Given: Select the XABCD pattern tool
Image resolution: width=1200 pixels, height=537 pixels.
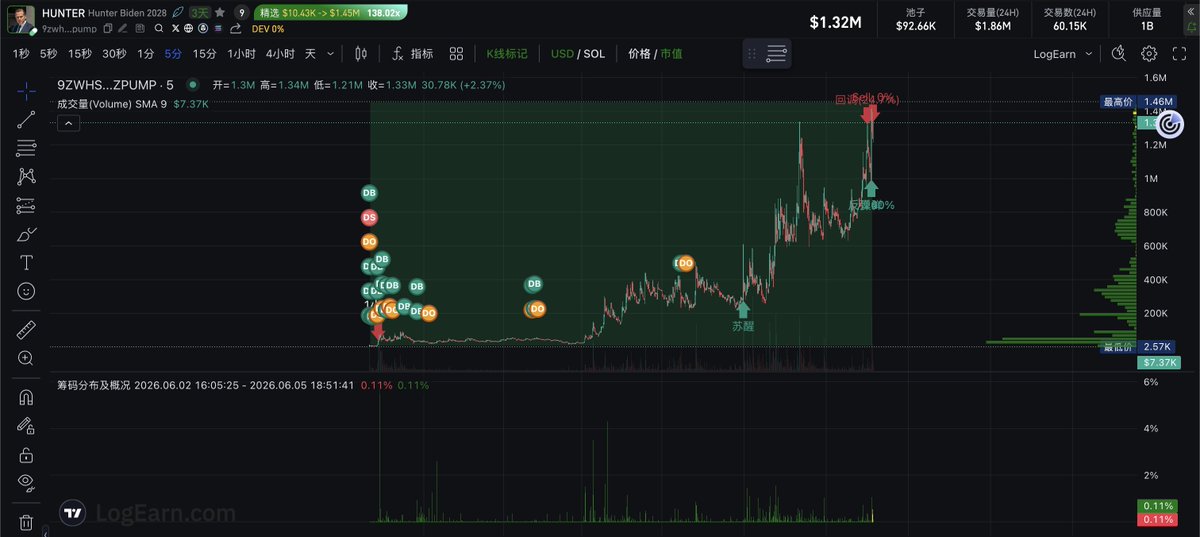Looking at the screenshot, I should pyautogui.click(x=26, y=177).
